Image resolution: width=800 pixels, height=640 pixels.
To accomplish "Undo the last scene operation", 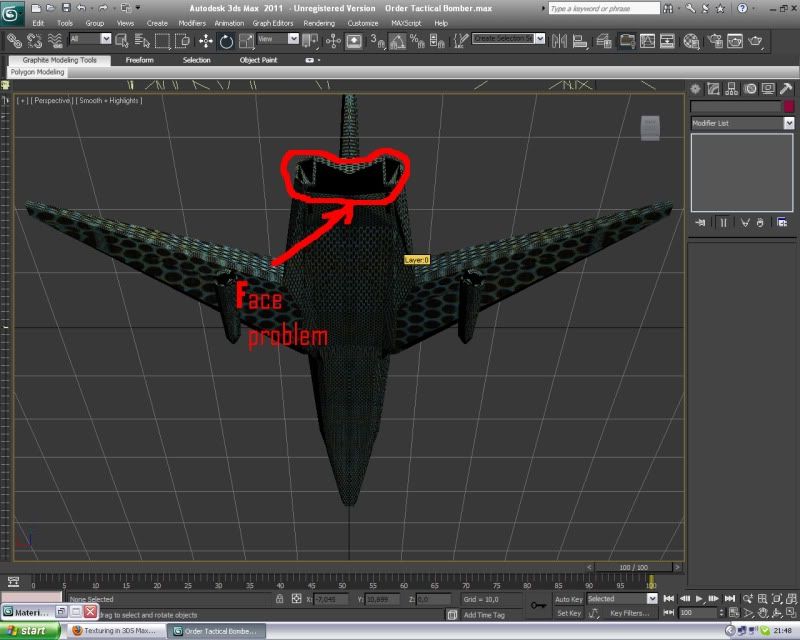I will pos(82,8).
